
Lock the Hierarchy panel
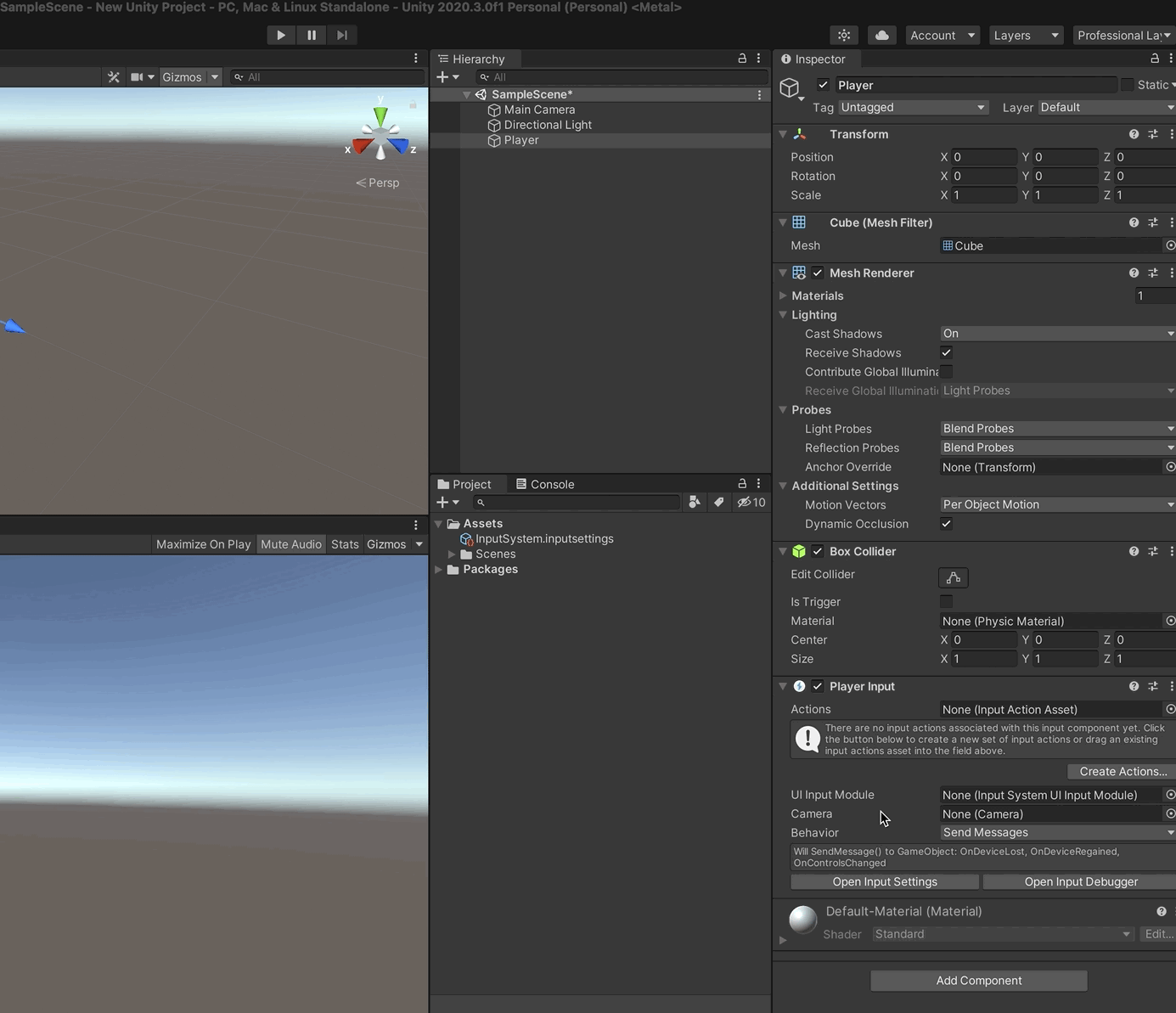click(x=742, y=59)
